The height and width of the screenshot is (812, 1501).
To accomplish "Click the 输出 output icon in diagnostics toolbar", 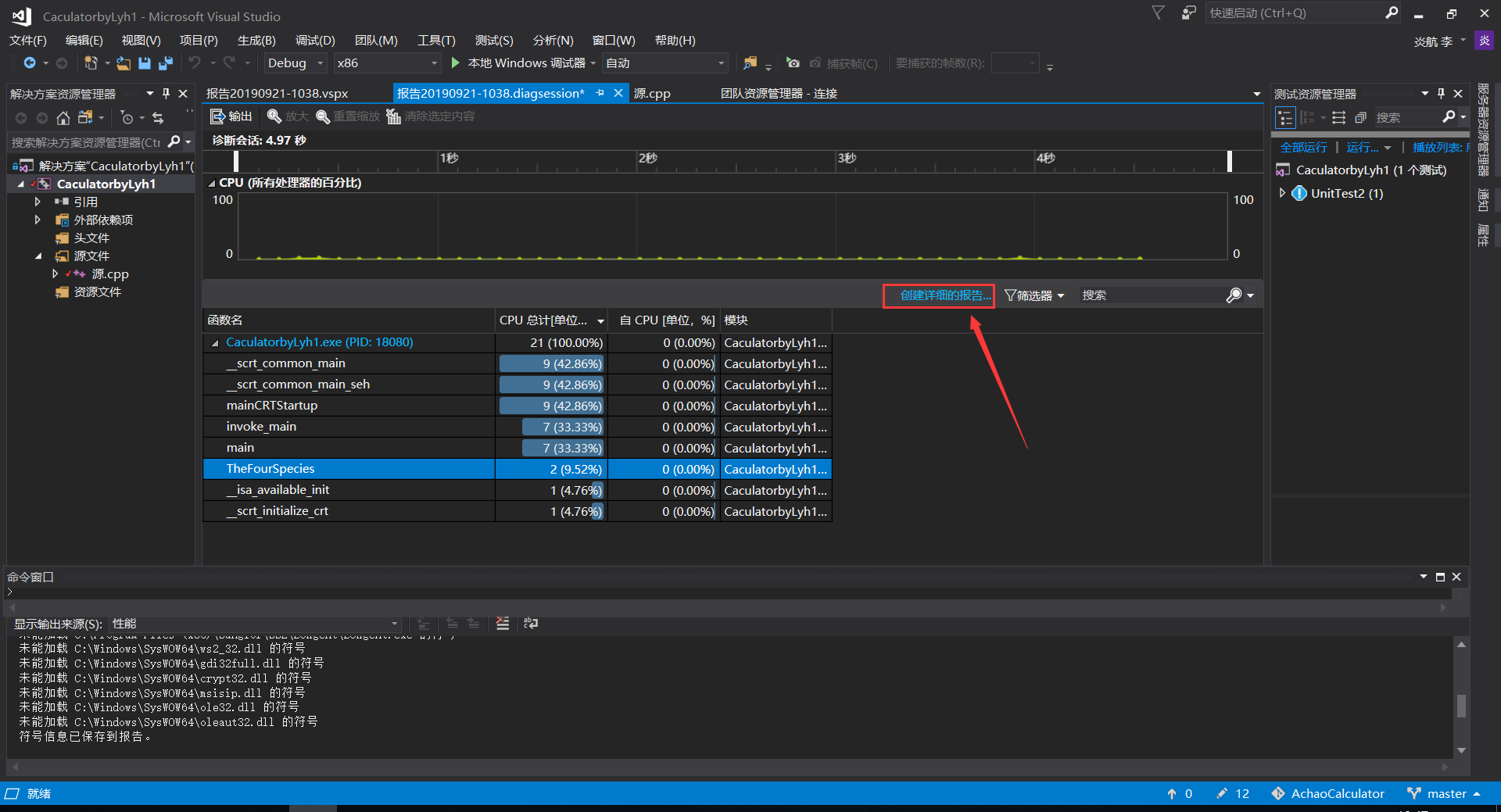I will pyautogui.click(x=218, y=116).
